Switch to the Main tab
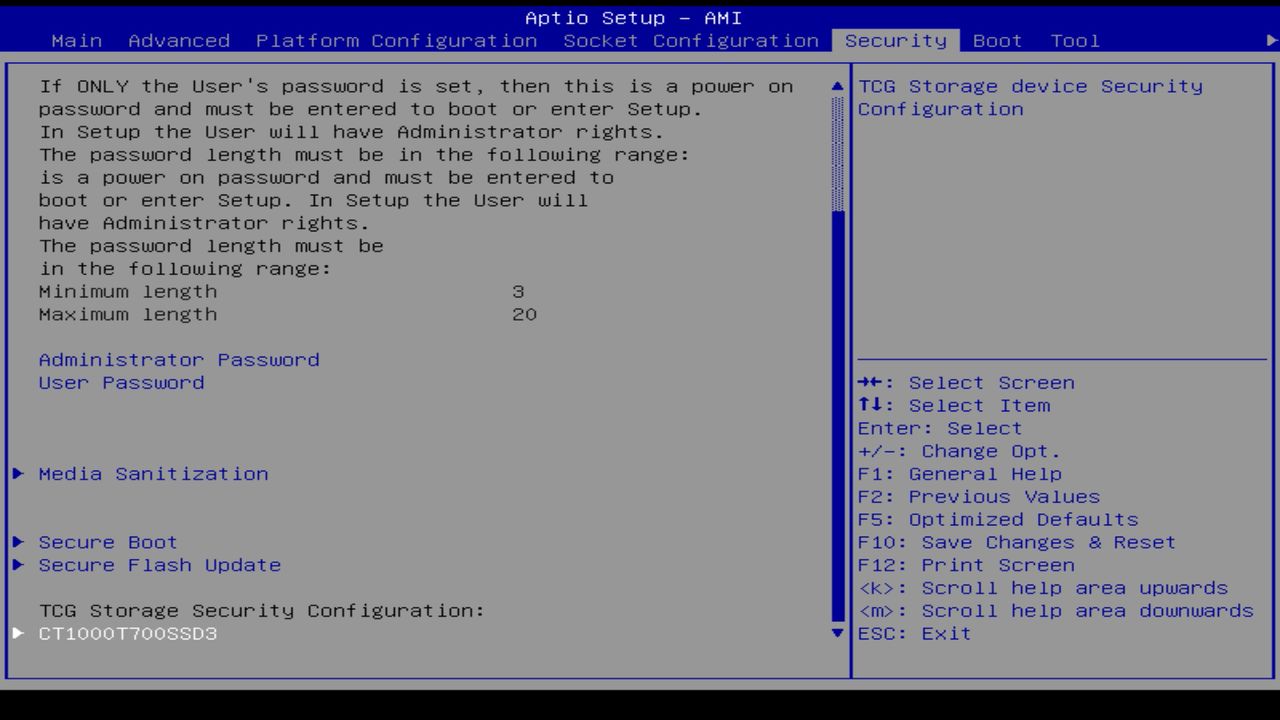 tap(77, 40)
